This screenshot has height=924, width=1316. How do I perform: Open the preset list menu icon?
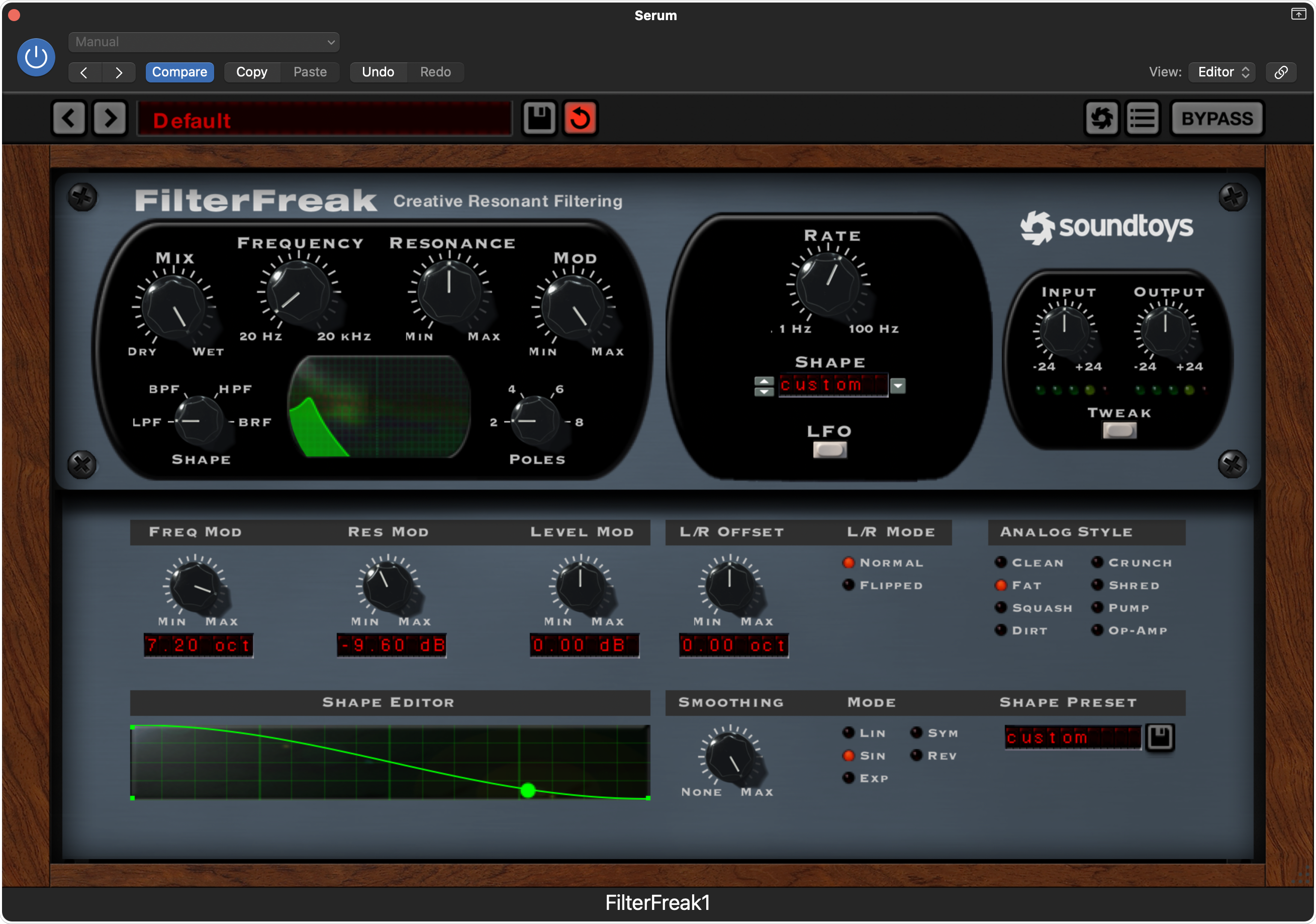1143,119
